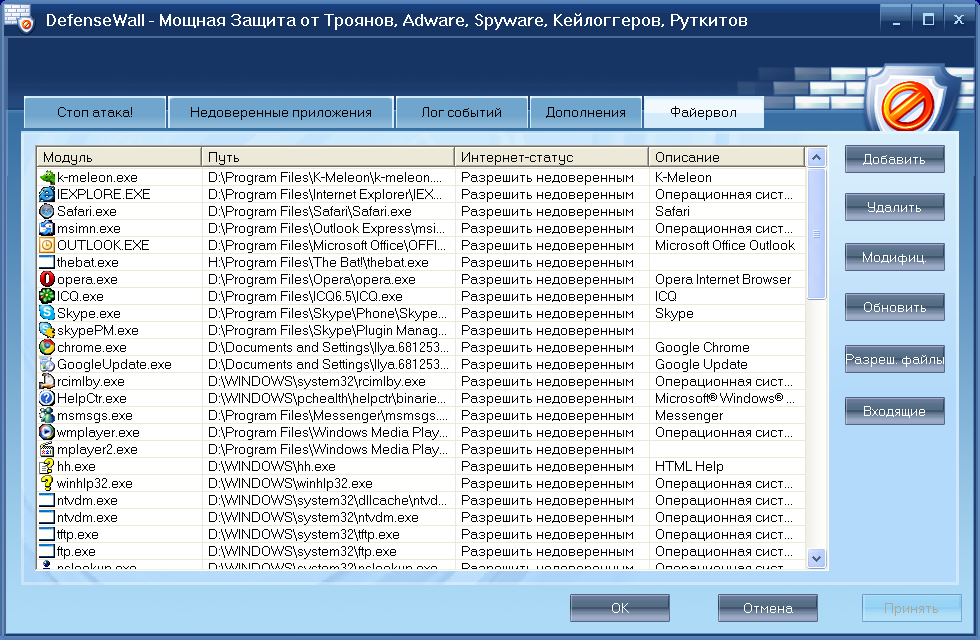
Task: Open Разреш. файлы button
Action: (894, 359)
